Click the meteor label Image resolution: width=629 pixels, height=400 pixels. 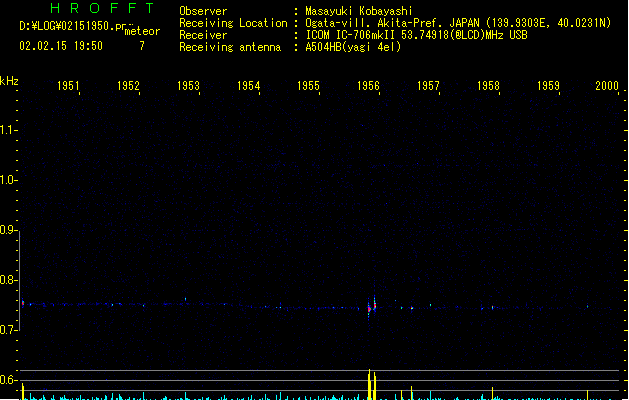[142, 31]
